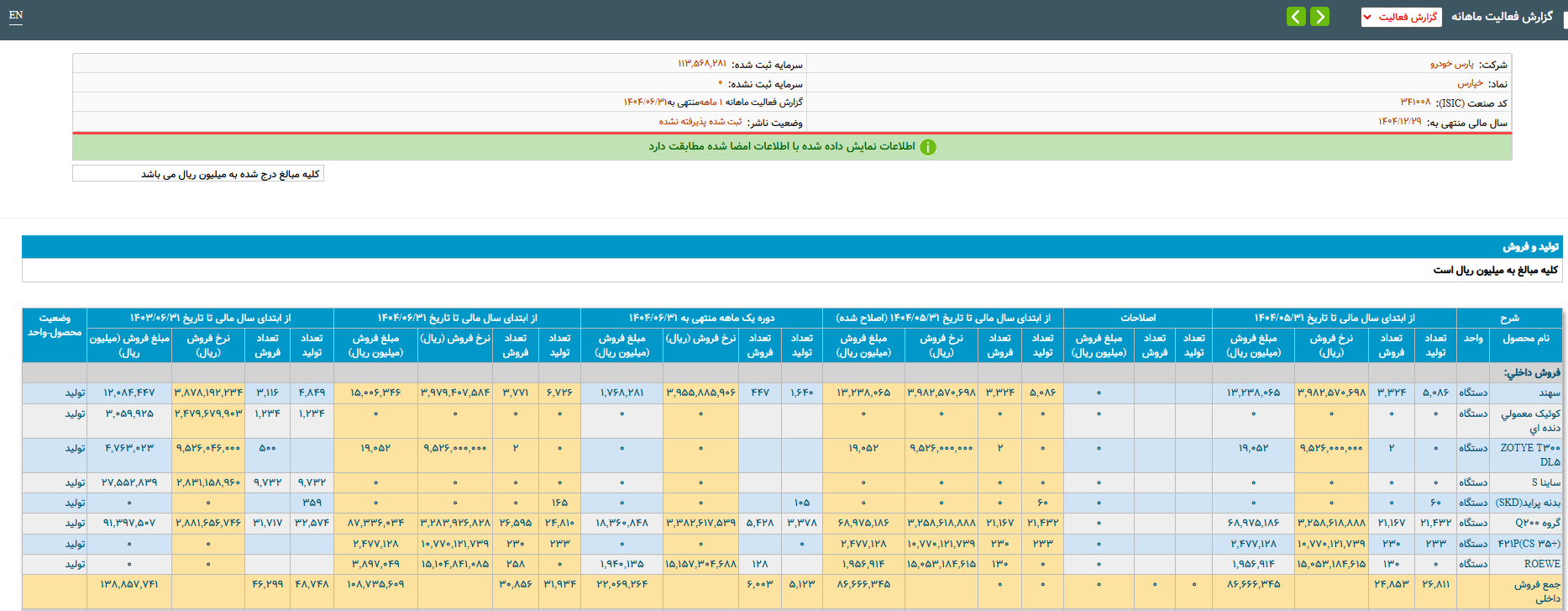Click the million rial note box
The height and width of the screenshot is (611, 1568).
(198, 174)
